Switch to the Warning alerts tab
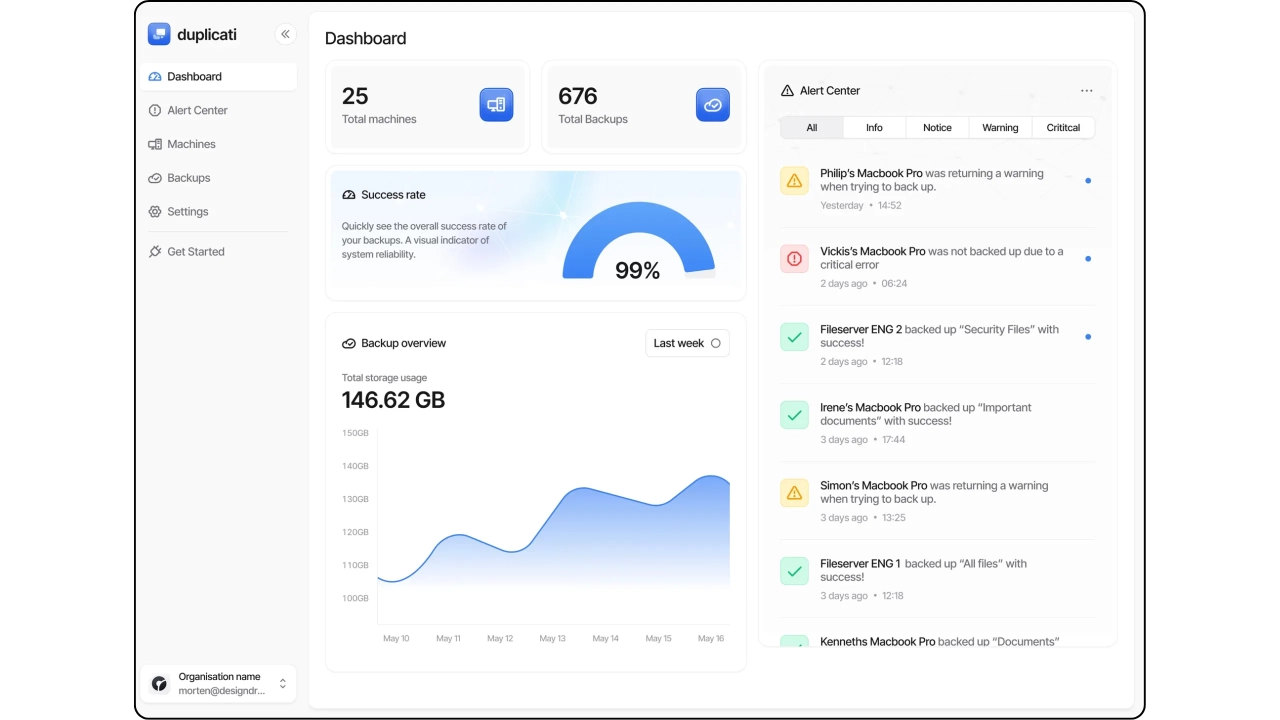This screenshot has width=1280, height=720. click(x=1000, y=128)
